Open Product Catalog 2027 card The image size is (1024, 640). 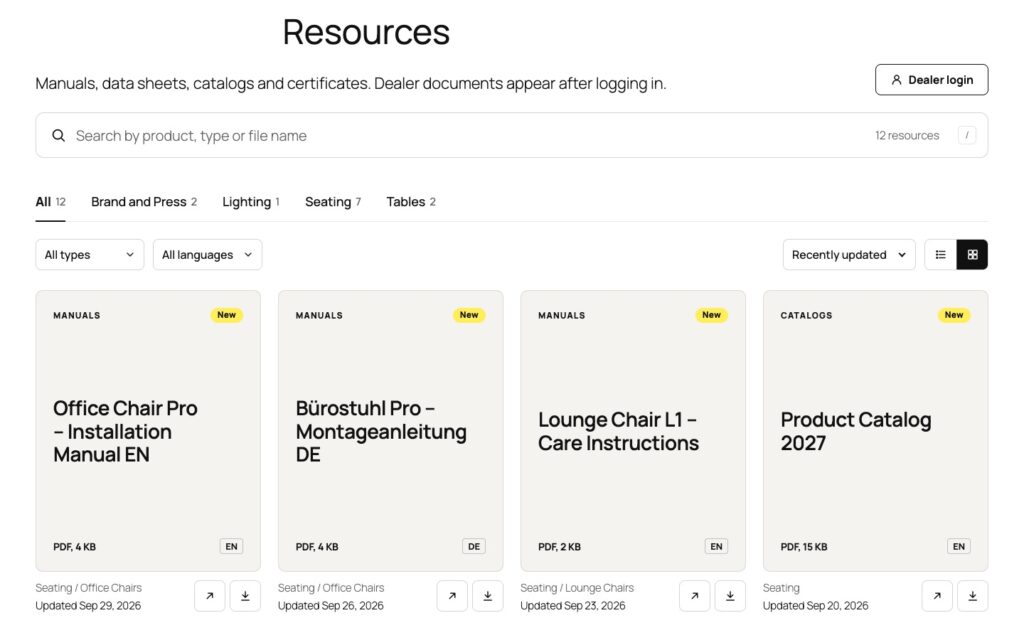tap(875, 431)
